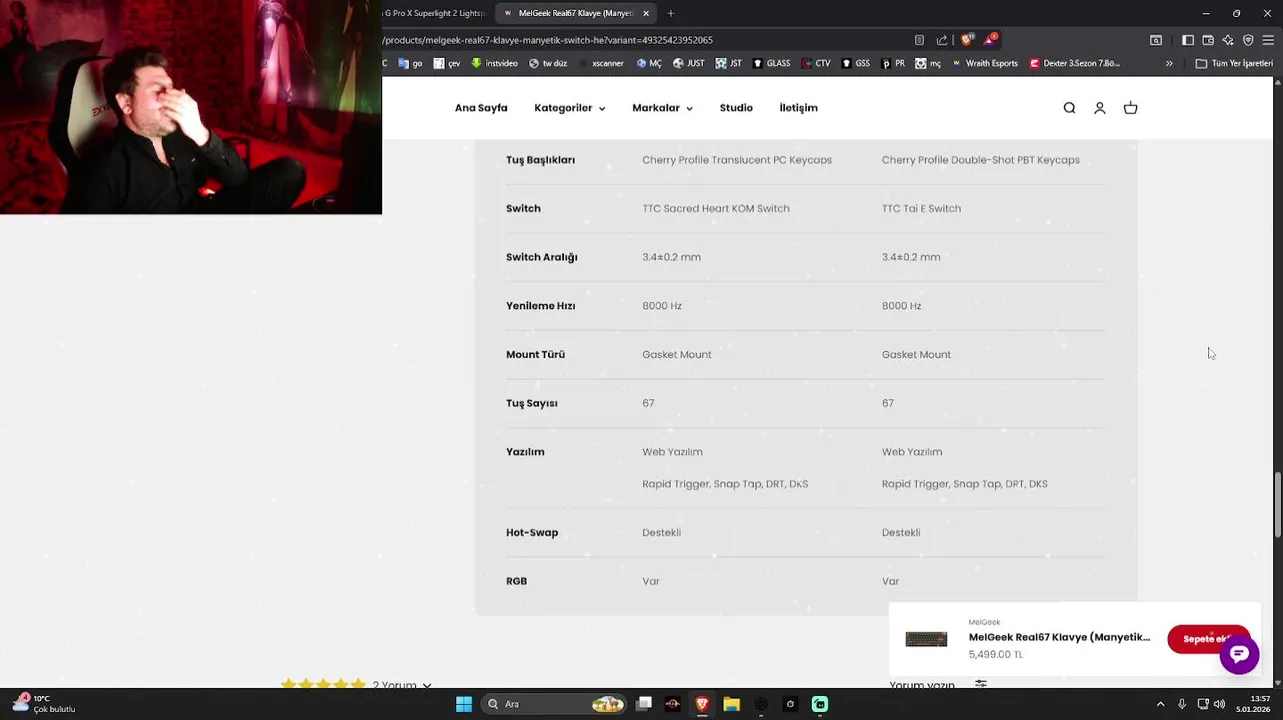The width and height of the screenshot is (1283, 720).
Task: Open a new browser tab with plus
Action: tap(670, 13)
